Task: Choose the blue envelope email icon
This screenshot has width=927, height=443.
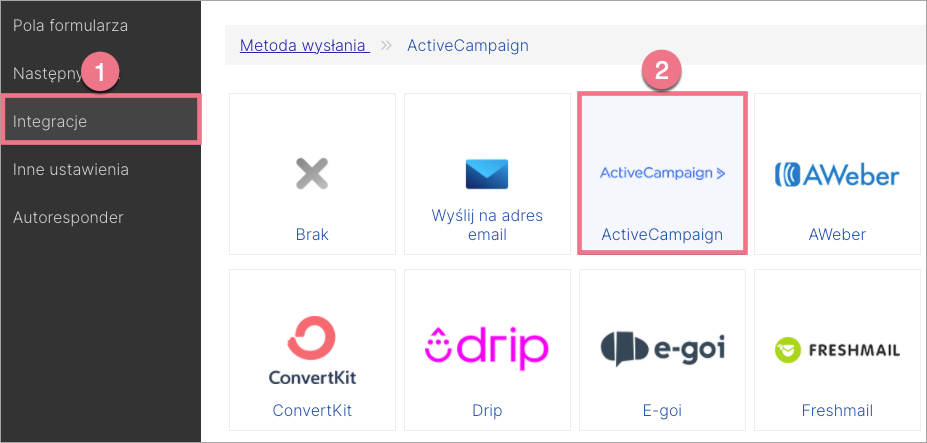Action: click(x=487, y=174)
